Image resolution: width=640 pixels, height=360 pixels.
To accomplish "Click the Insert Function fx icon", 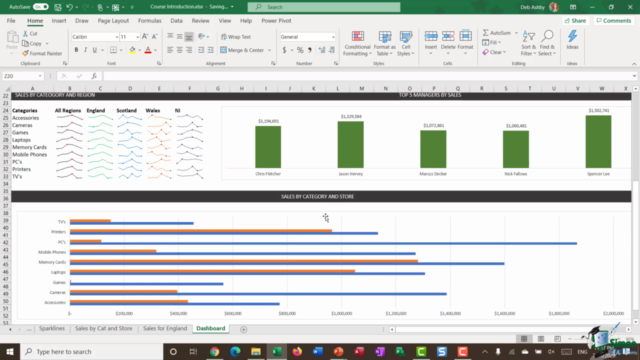I will point(94,76).
